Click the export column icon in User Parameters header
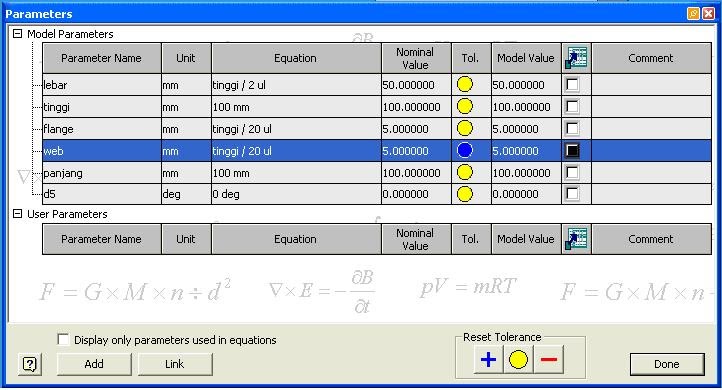The height and width of the screenshot is (390, 722). (x=576, y=239)
